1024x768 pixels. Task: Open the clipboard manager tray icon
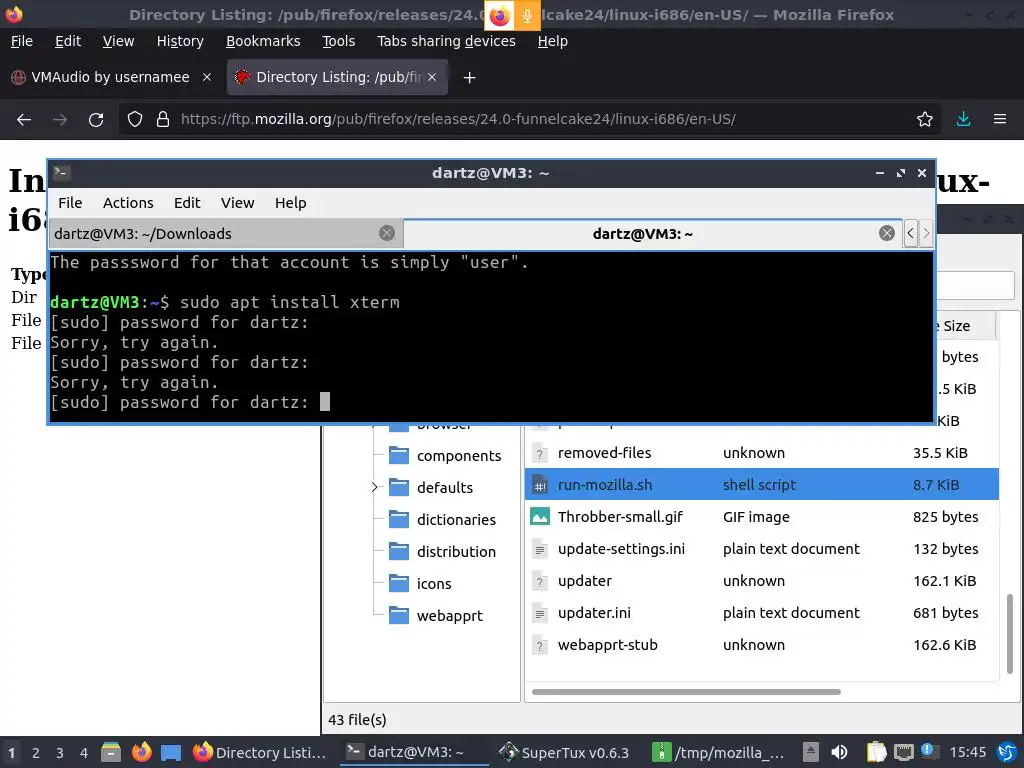point(876,752)
